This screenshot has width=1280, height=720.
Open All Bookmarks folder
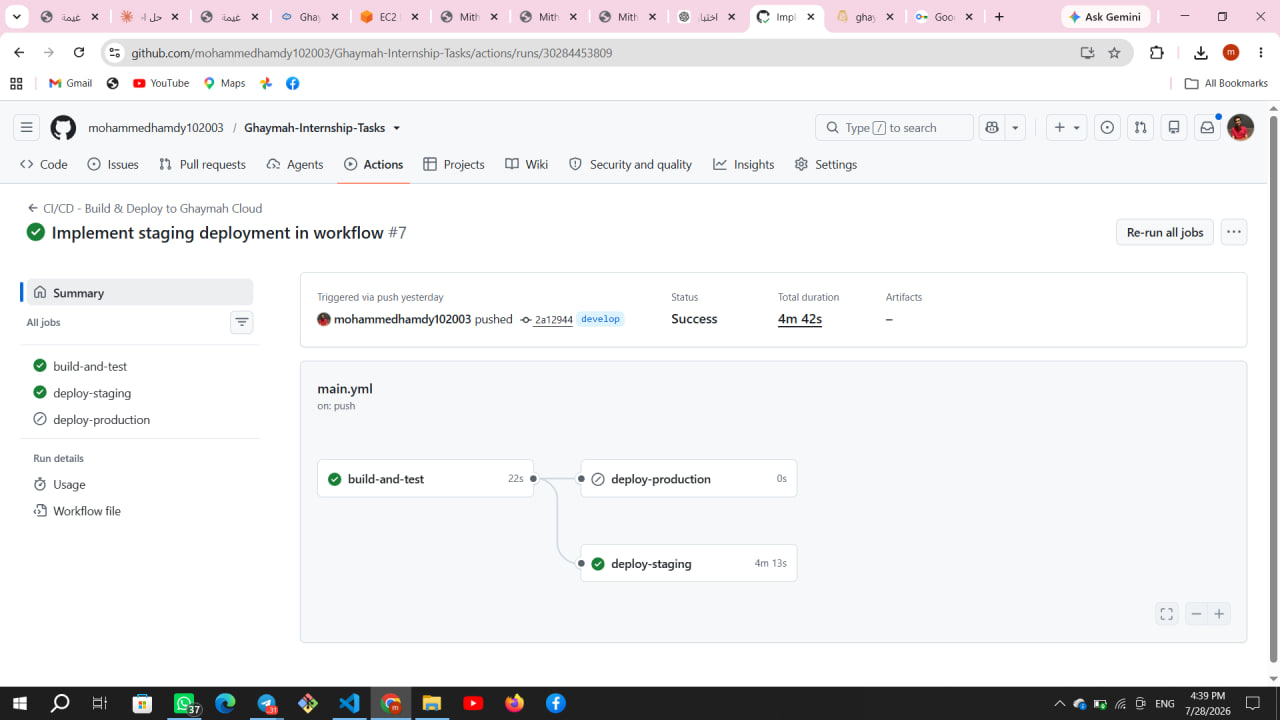[x=1226, y=83]
